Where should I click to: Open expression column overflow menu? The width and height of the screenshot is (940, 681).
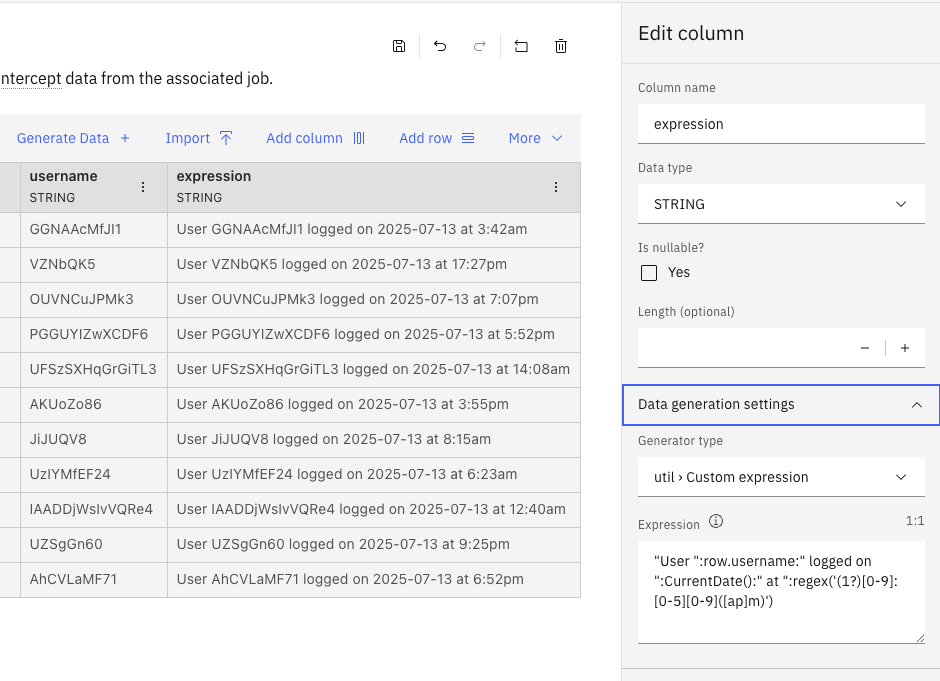click(x=556, y=187)
